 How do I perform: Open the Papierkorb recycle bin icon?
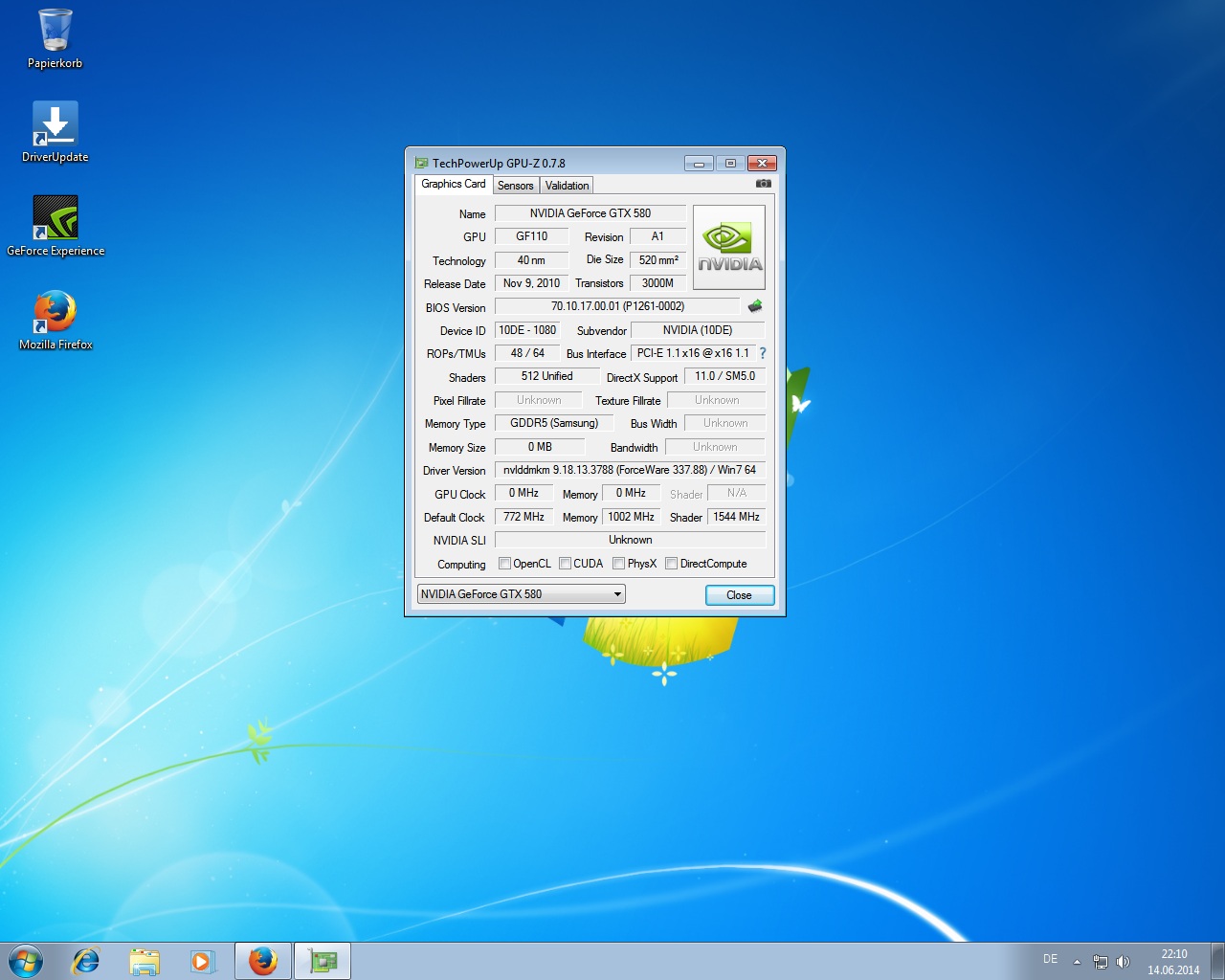coord(55,38)
